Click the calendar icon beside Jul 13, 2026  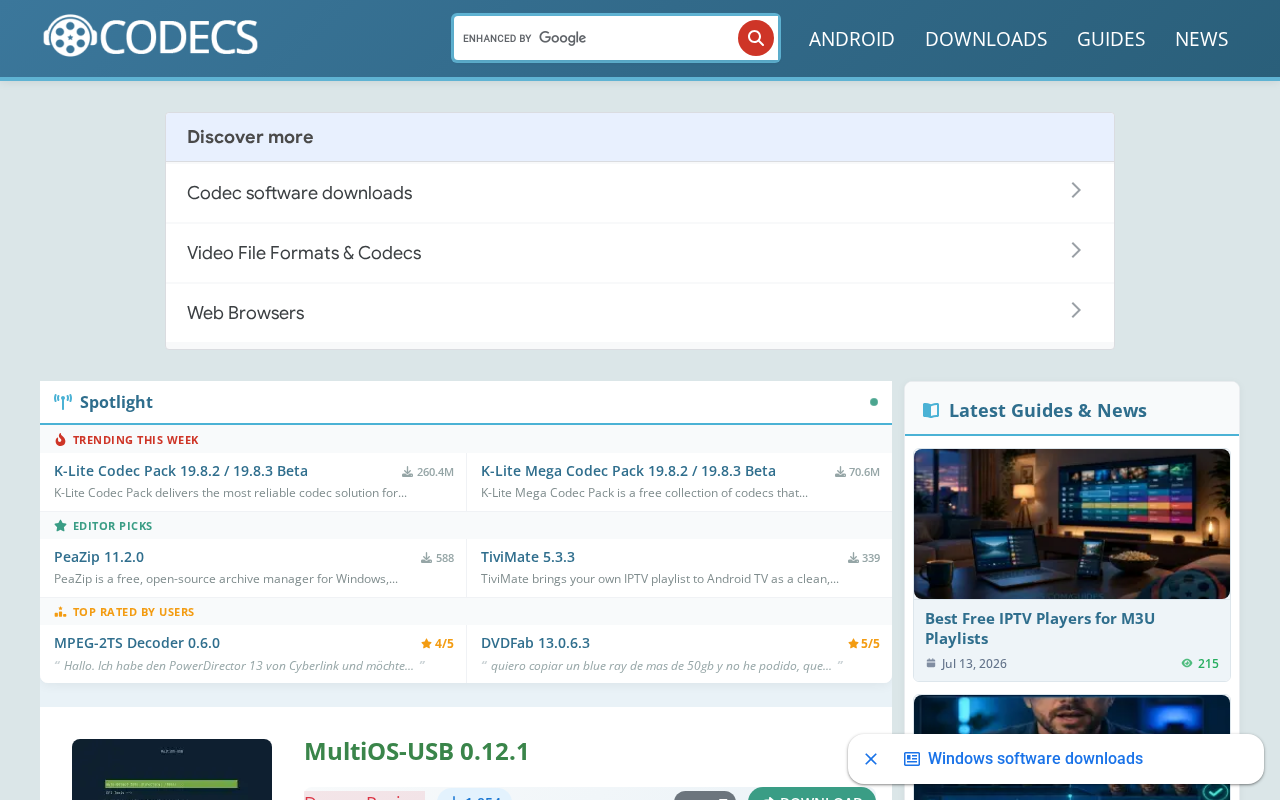tap(931, 663)
